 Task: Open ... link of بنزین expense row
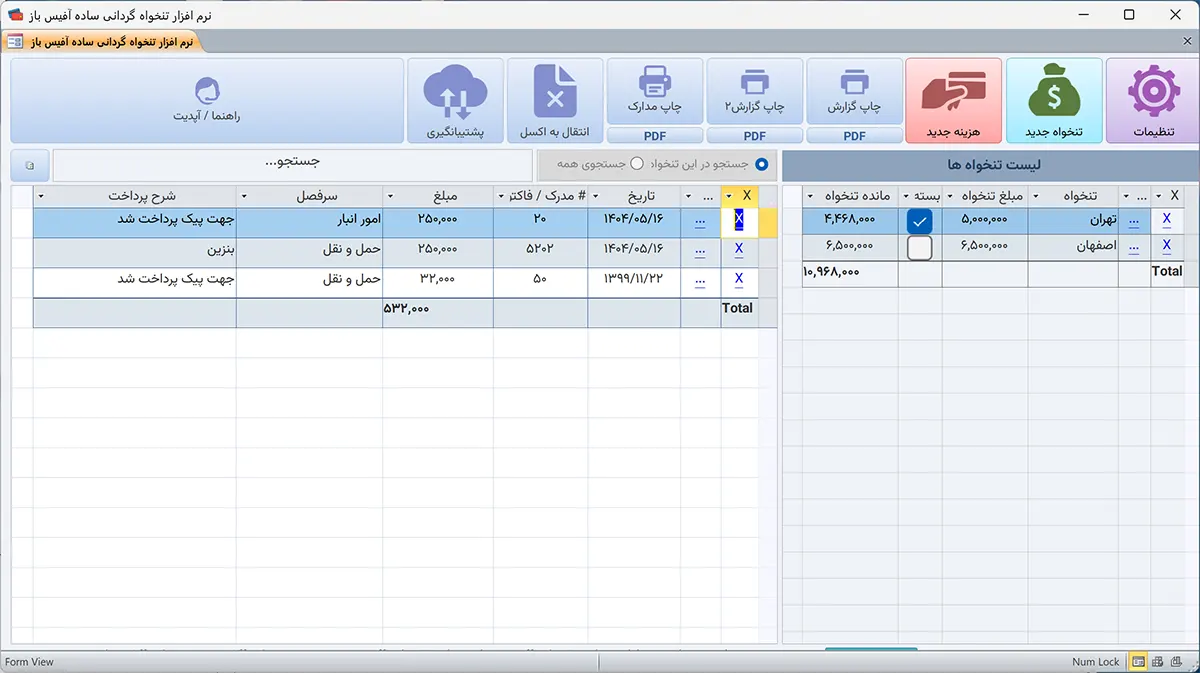[699, 250]
